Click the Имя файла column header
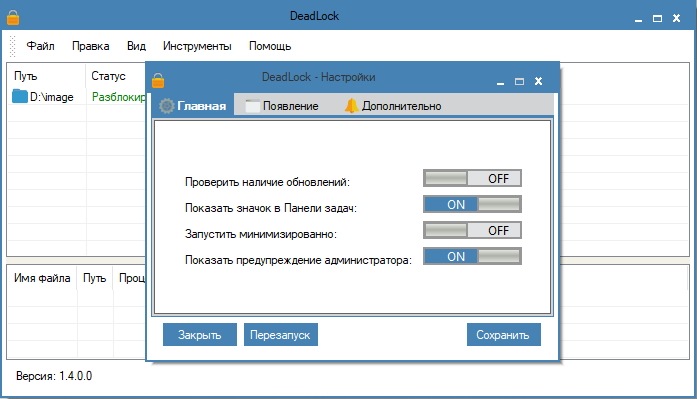The height and width of the screenshot is (399, 697). point(42,278)
